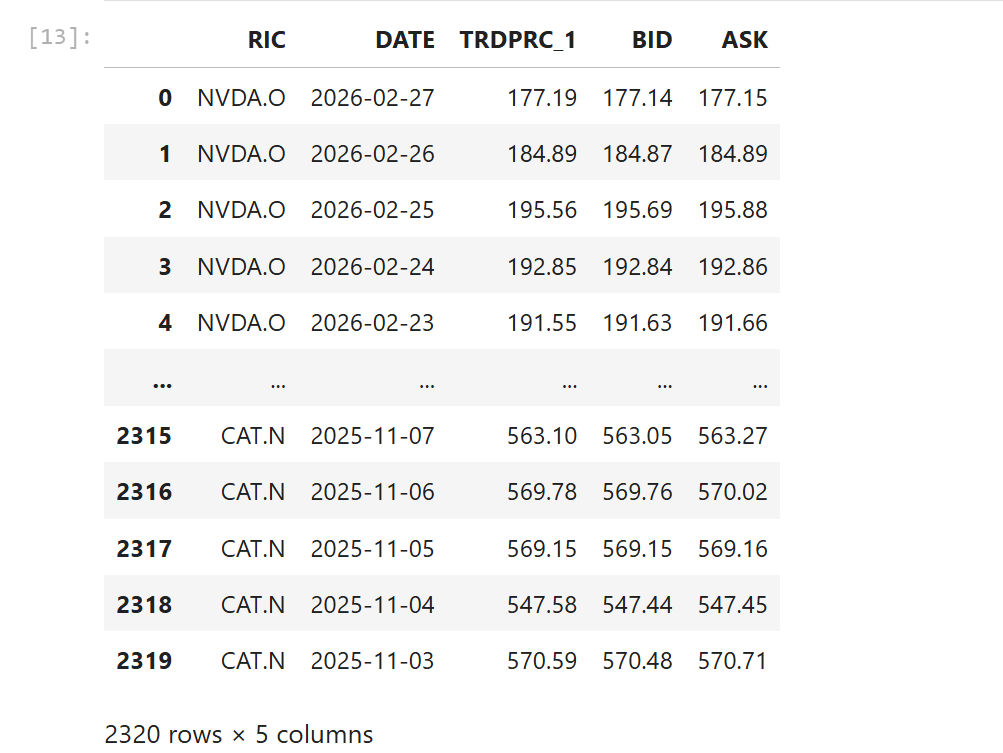The height and width of the screenshot is (753, 1003).
Task: Click date 2026-02-25 cell
Action: [x=372, y=210]
